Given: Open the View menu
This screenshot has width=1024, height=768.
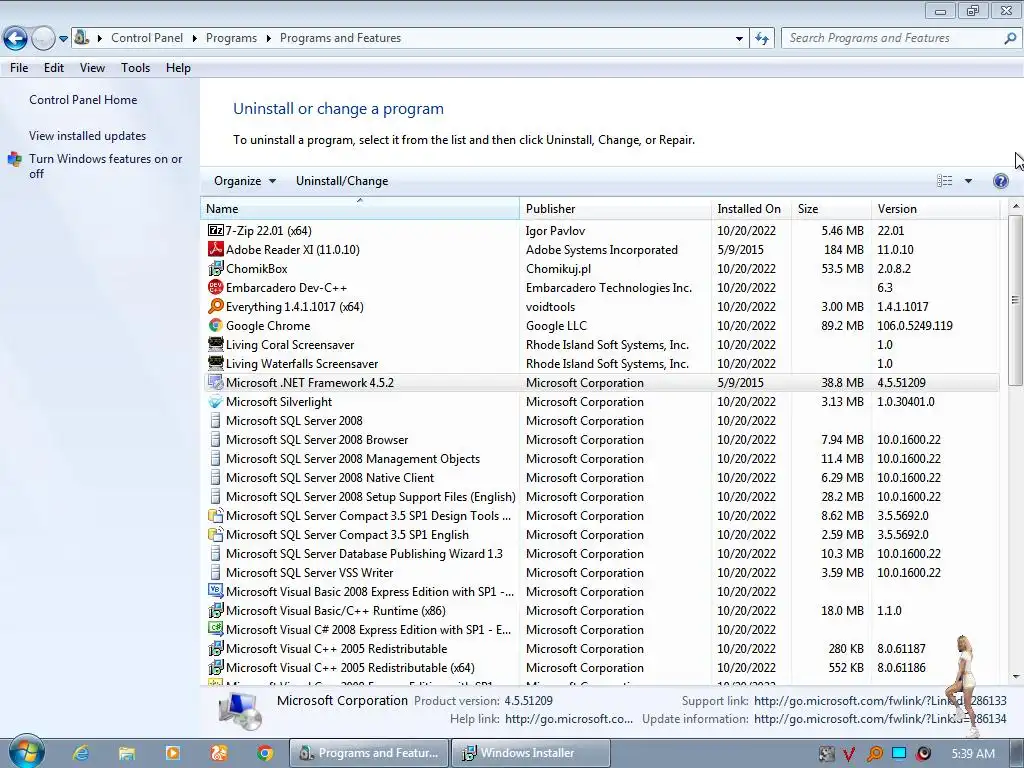Looking at the screenshot, I should 92,68.
